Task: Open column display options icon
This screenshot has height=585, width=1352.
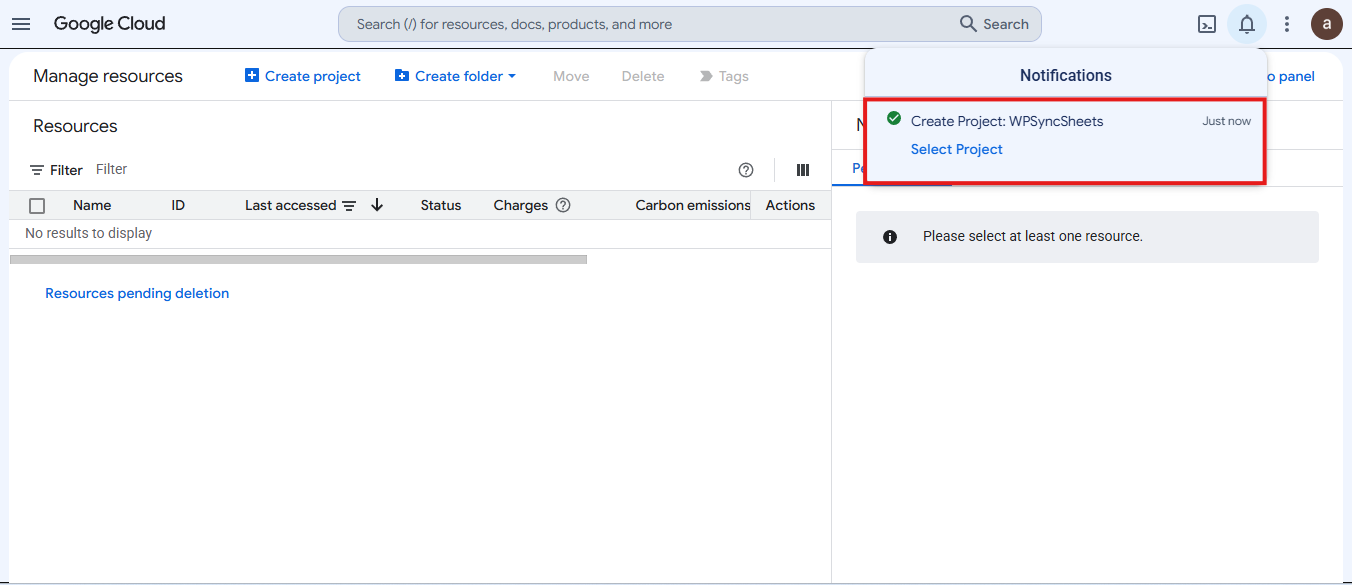Action: [x=802, y=170]
